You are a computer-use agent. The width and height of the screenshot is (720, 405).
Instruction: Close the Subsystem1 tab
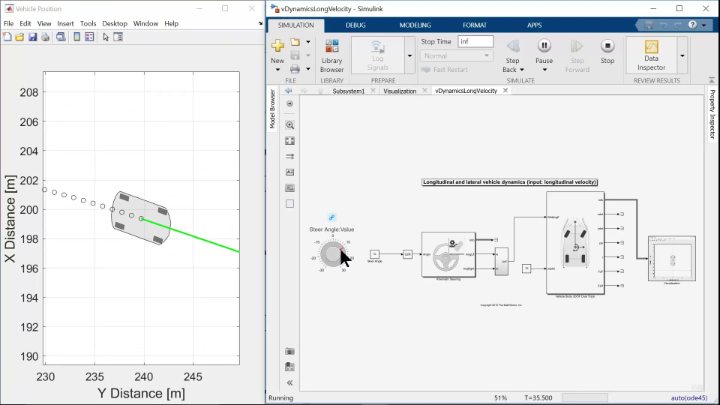pyautogui.click(x=373, y=90)
